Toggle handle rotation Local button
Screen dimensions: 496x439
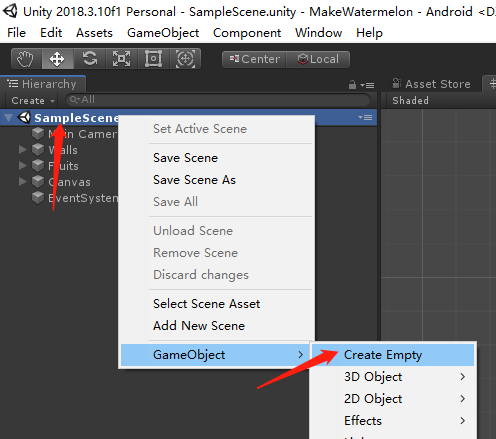click(x=318, y=59)
